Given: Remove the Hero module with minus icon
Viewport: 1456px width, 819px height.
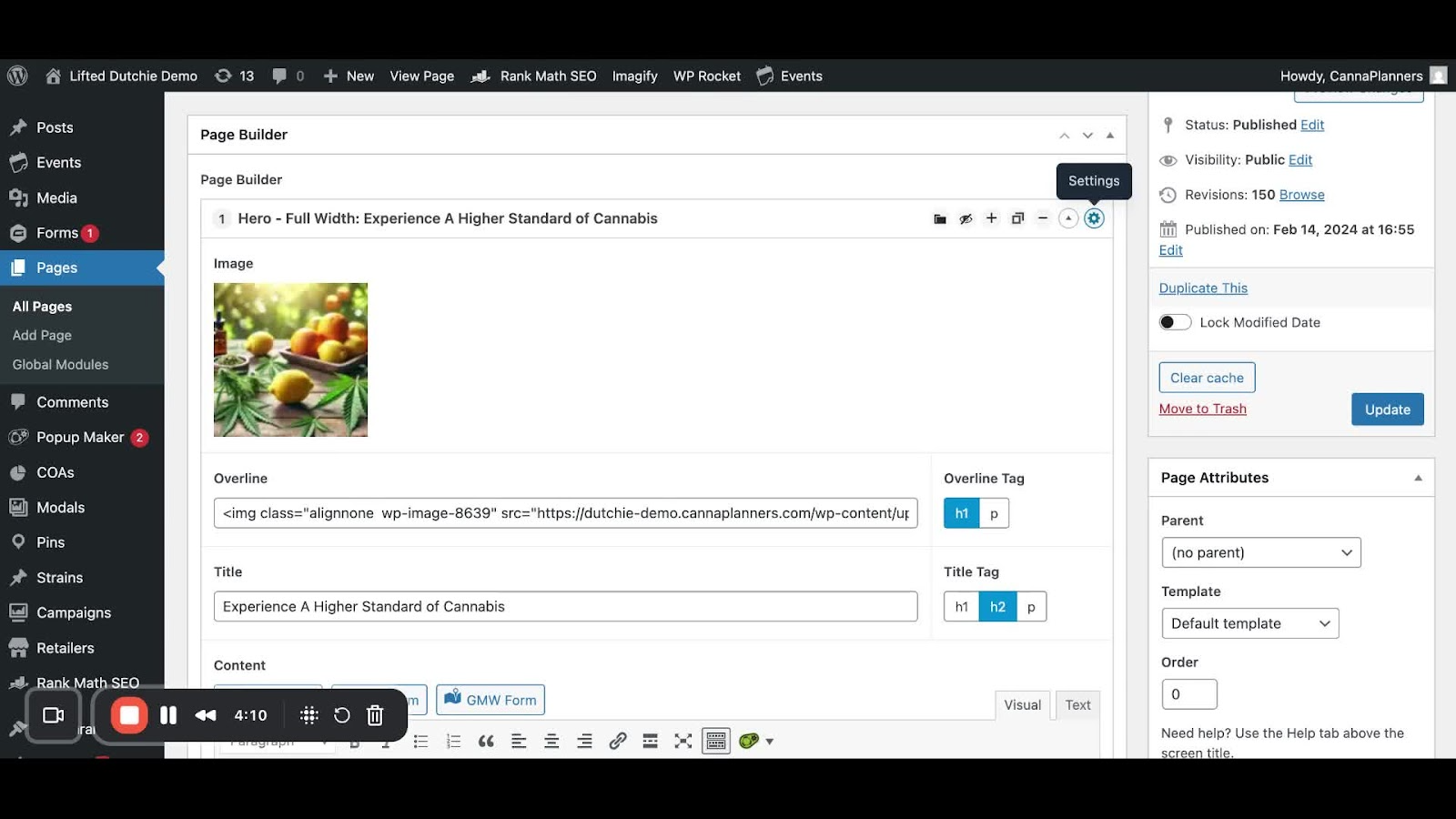Looking at the screenshot, I should click(1043, 218).
